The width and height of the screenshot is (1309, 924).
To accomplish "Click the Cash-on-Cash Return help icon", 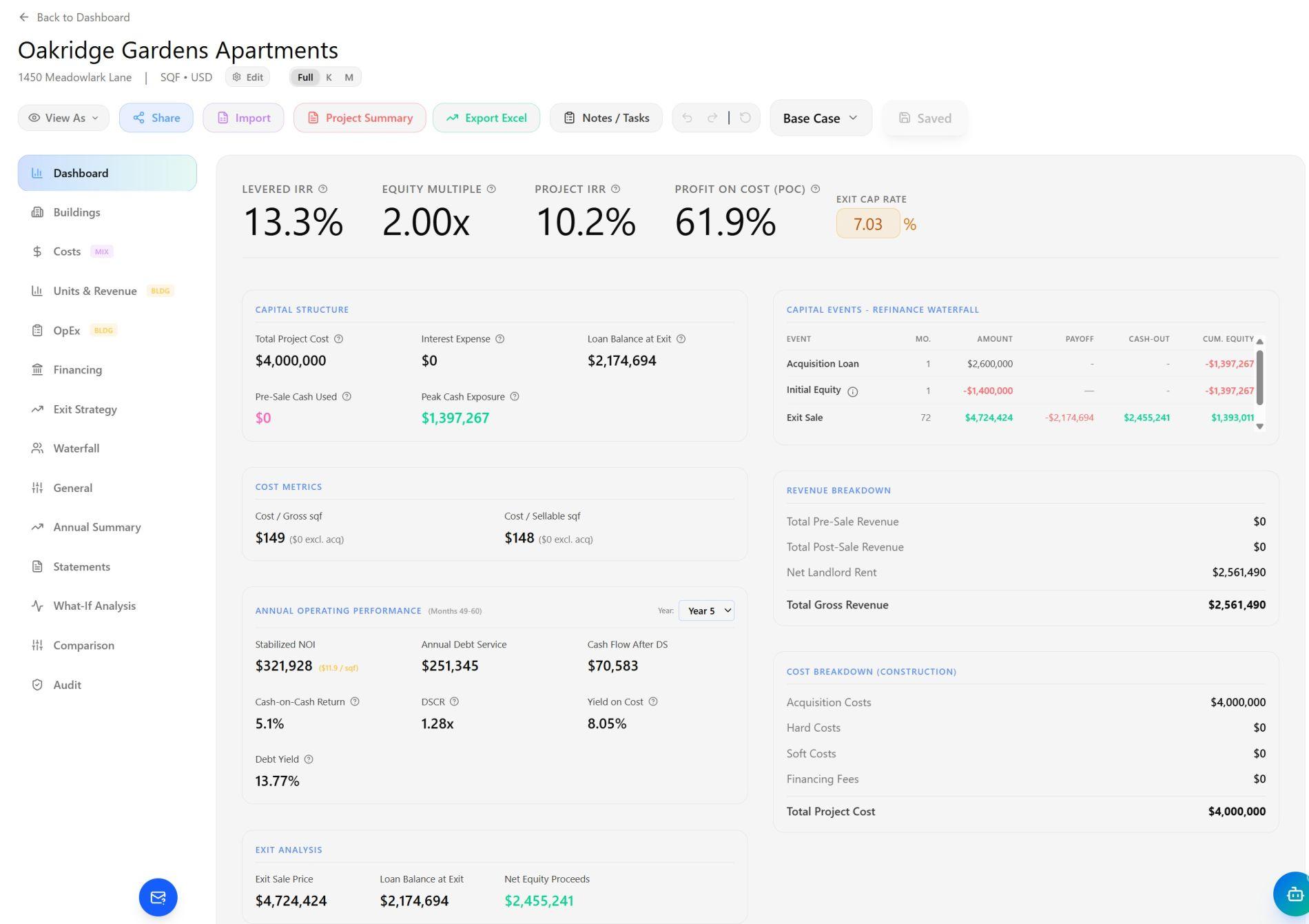I will click(355, 702).
